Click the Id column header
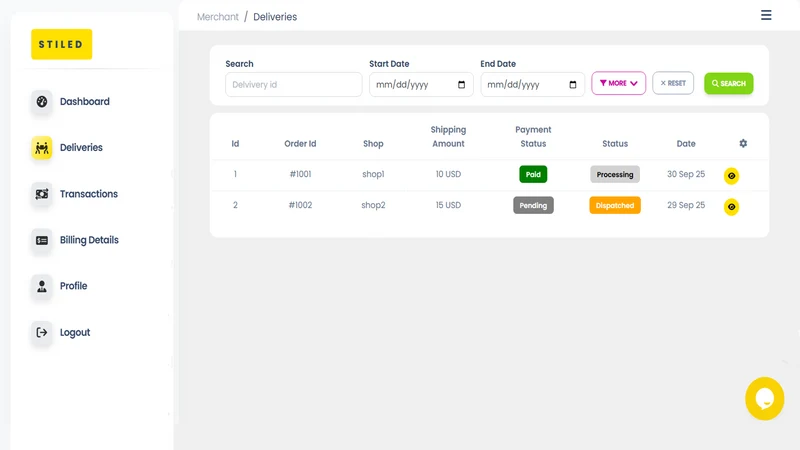 click(x=235, y=143)
